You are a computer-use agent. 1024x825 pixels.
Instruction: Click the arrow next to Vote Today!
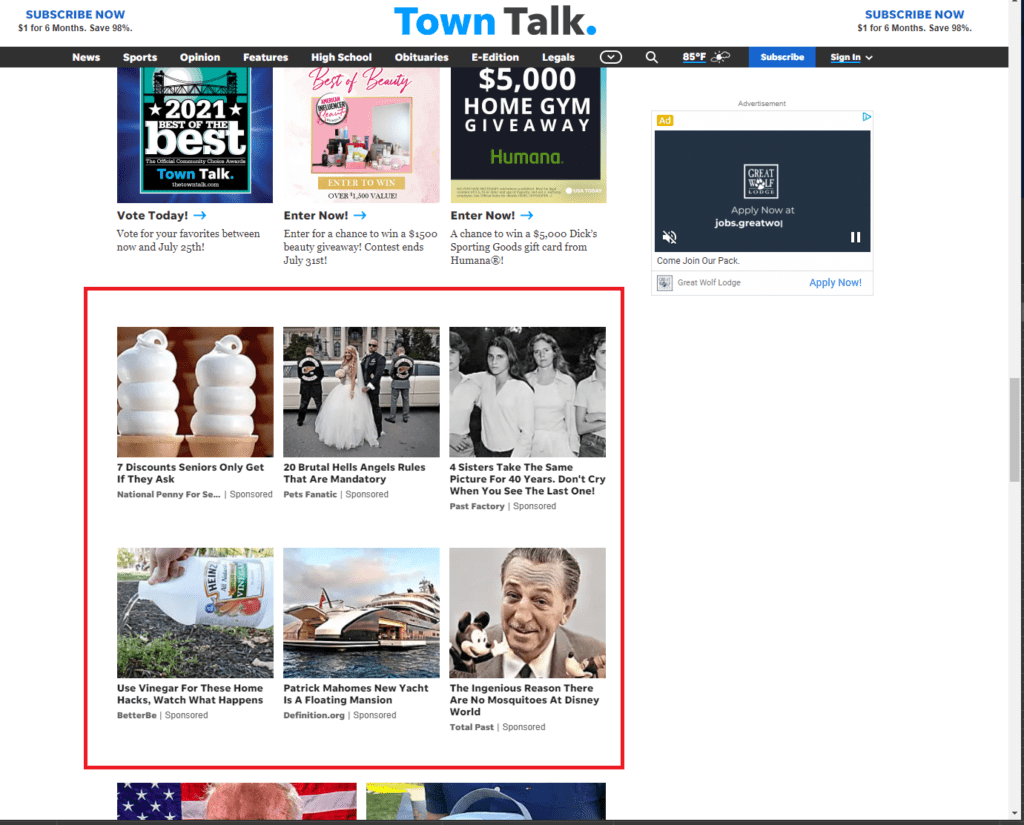coord(200,215)
